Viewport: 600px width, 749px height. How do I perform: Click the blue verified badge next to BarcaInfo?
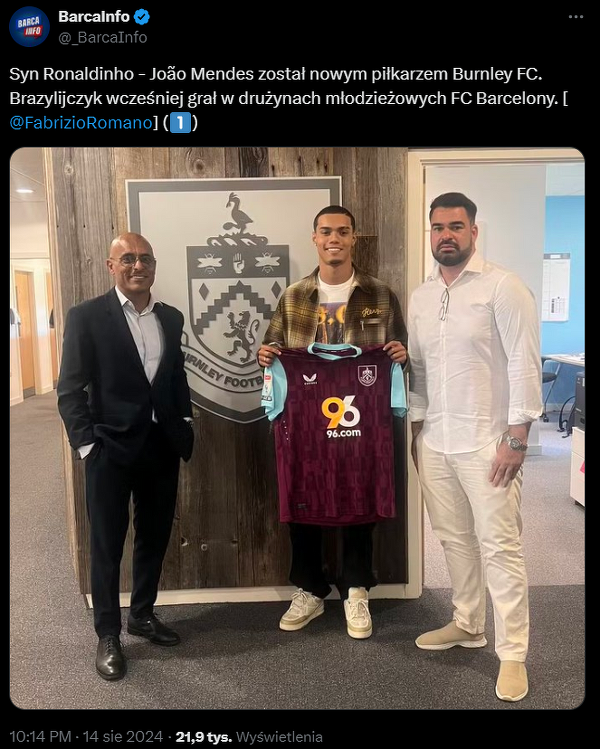tap(141, 17)
